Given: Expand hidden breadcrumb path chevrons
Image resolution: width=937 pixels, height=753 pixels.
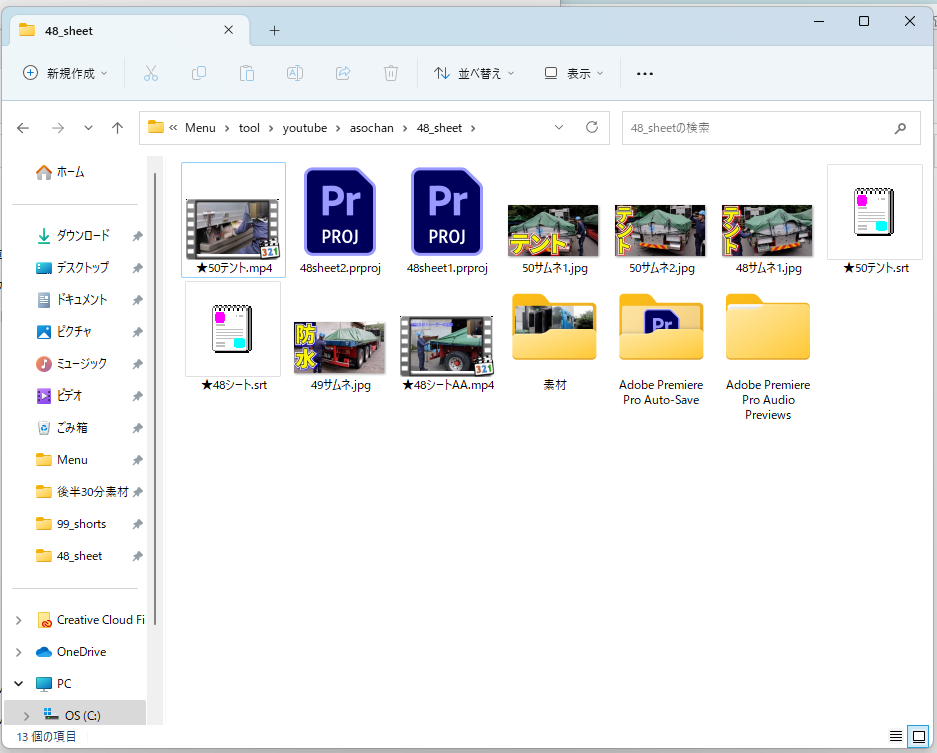Looking at the screenshot, I should pos(173,128).
